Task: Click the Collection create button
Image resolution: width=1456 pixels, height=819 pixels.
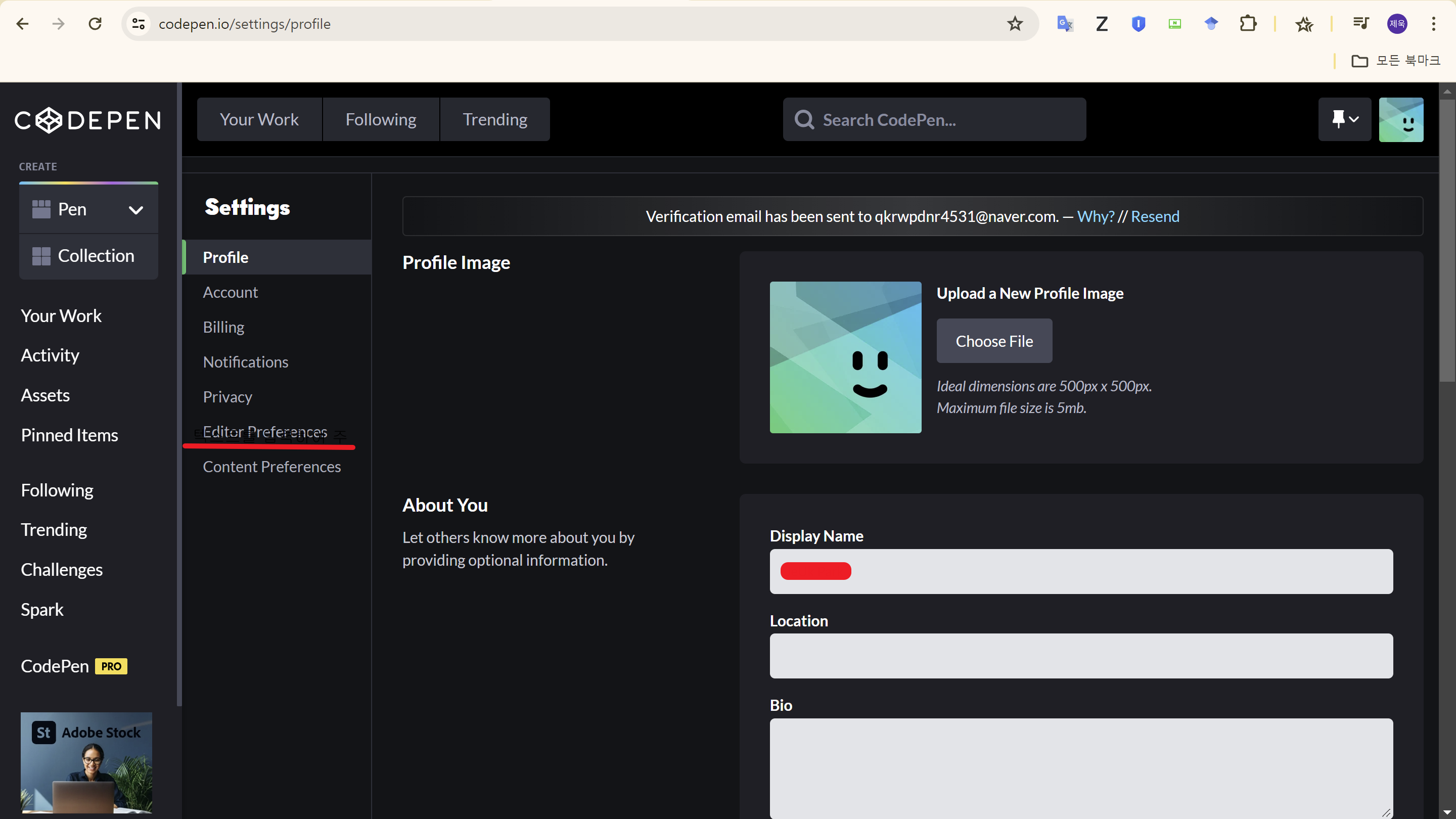Action: (89, 256)
